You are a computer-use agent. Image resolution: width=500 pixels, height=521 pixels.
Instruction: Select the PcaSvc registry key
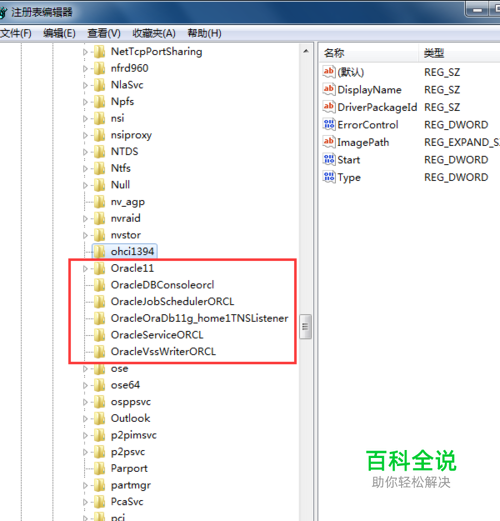(127, 502)
